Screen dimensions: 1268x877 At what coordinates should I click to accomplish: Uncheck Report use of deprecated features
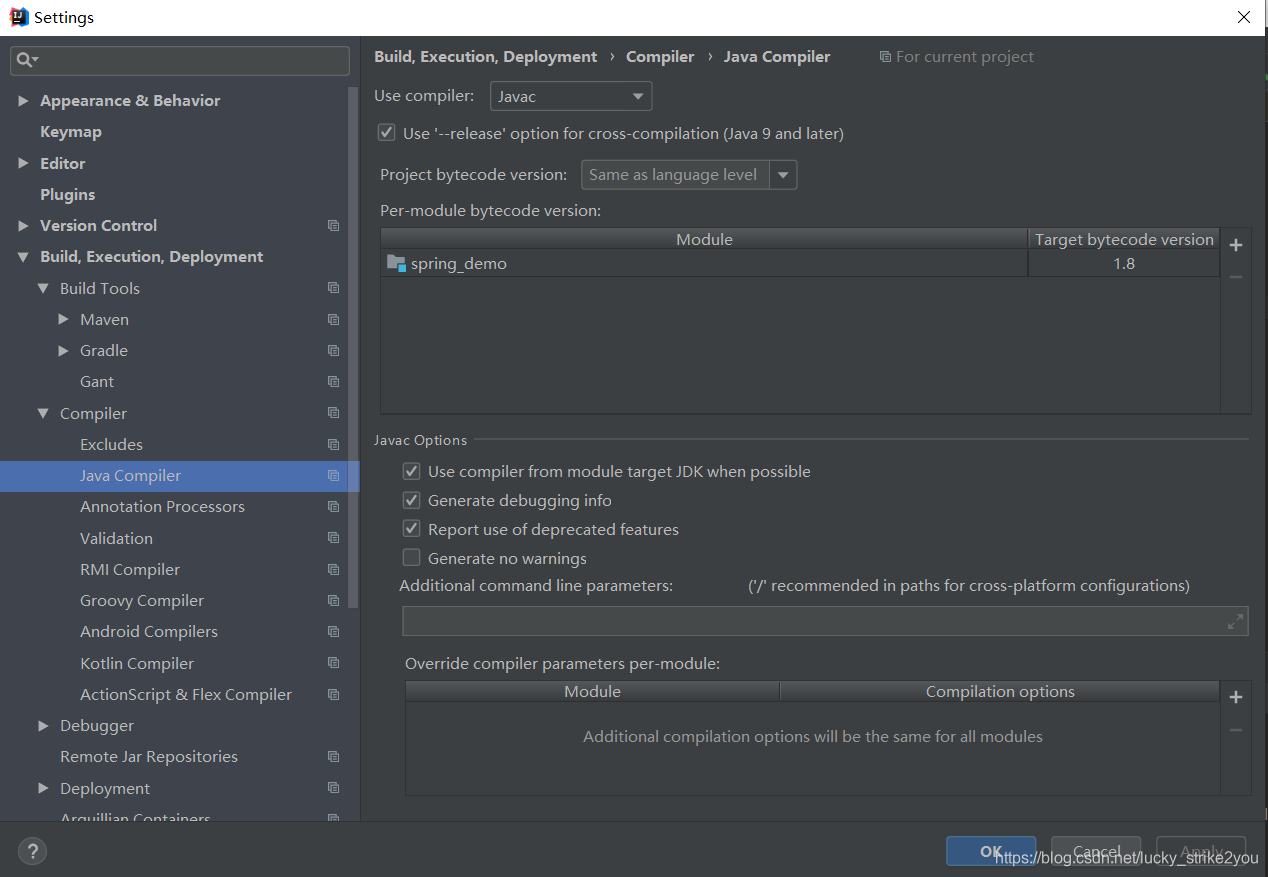[x=411, y=529]
